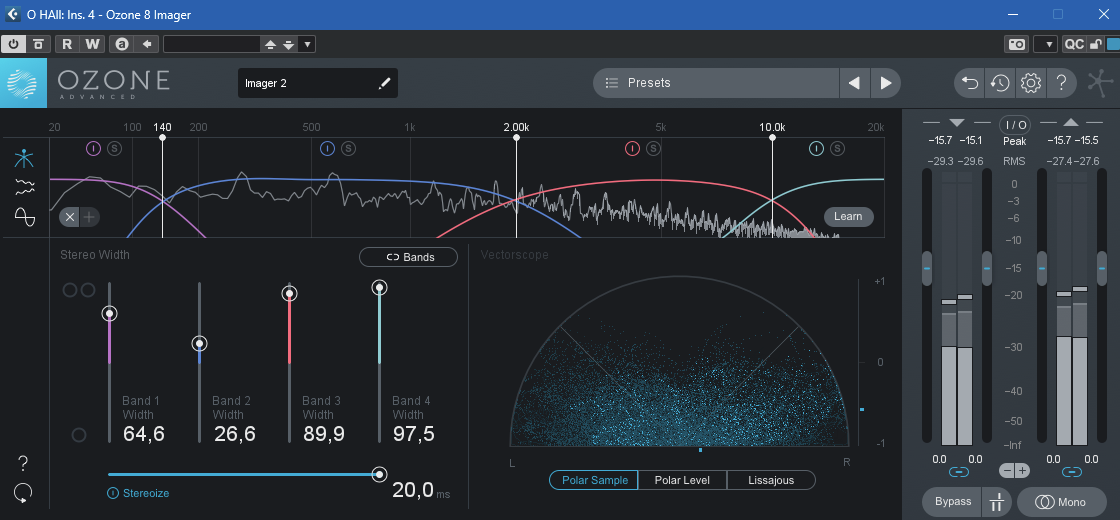
Task: Toggle the link Bands button
Action: pos(409,257)
